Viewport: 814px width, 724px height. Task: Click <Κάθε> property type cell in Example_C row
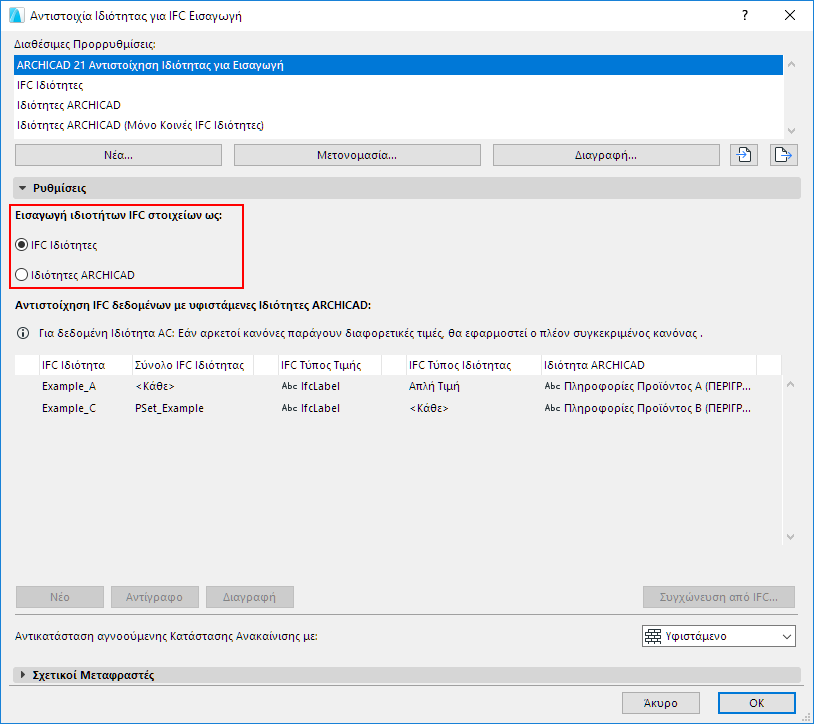429,408
